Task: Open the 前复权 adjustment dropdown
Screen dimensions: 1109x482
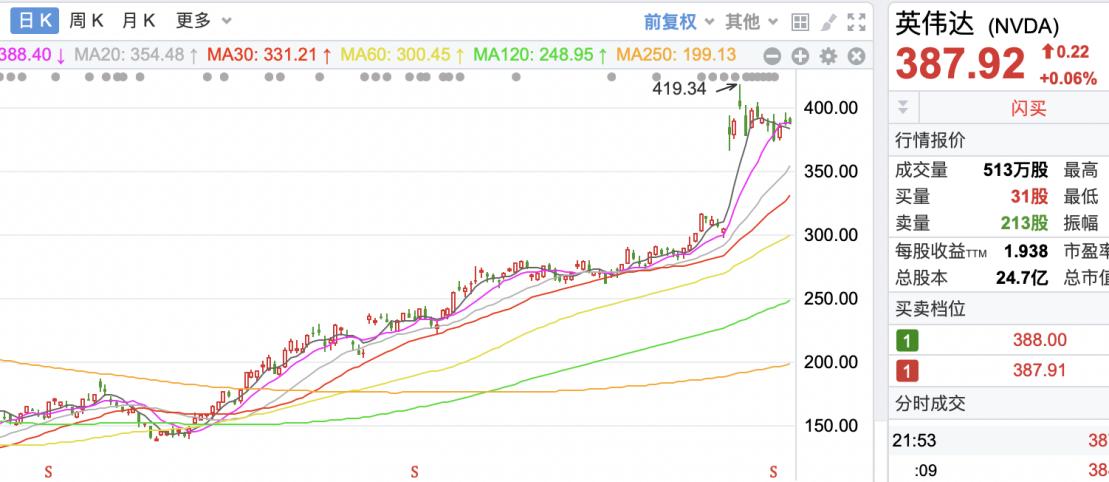Action: tap(678, 22)
